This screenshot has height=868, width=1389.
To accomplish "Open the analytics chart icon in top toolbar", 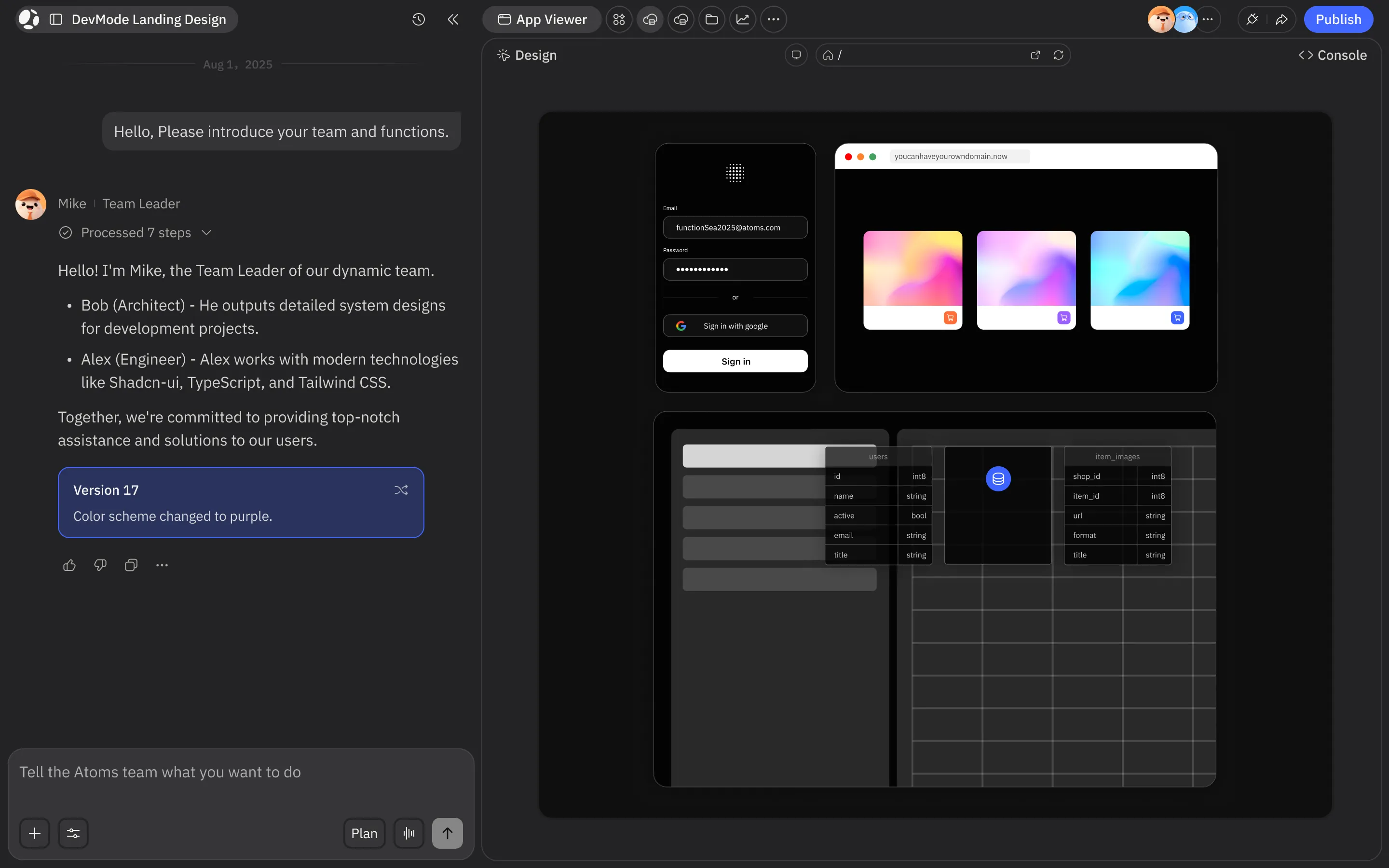I will pos(742,19).
